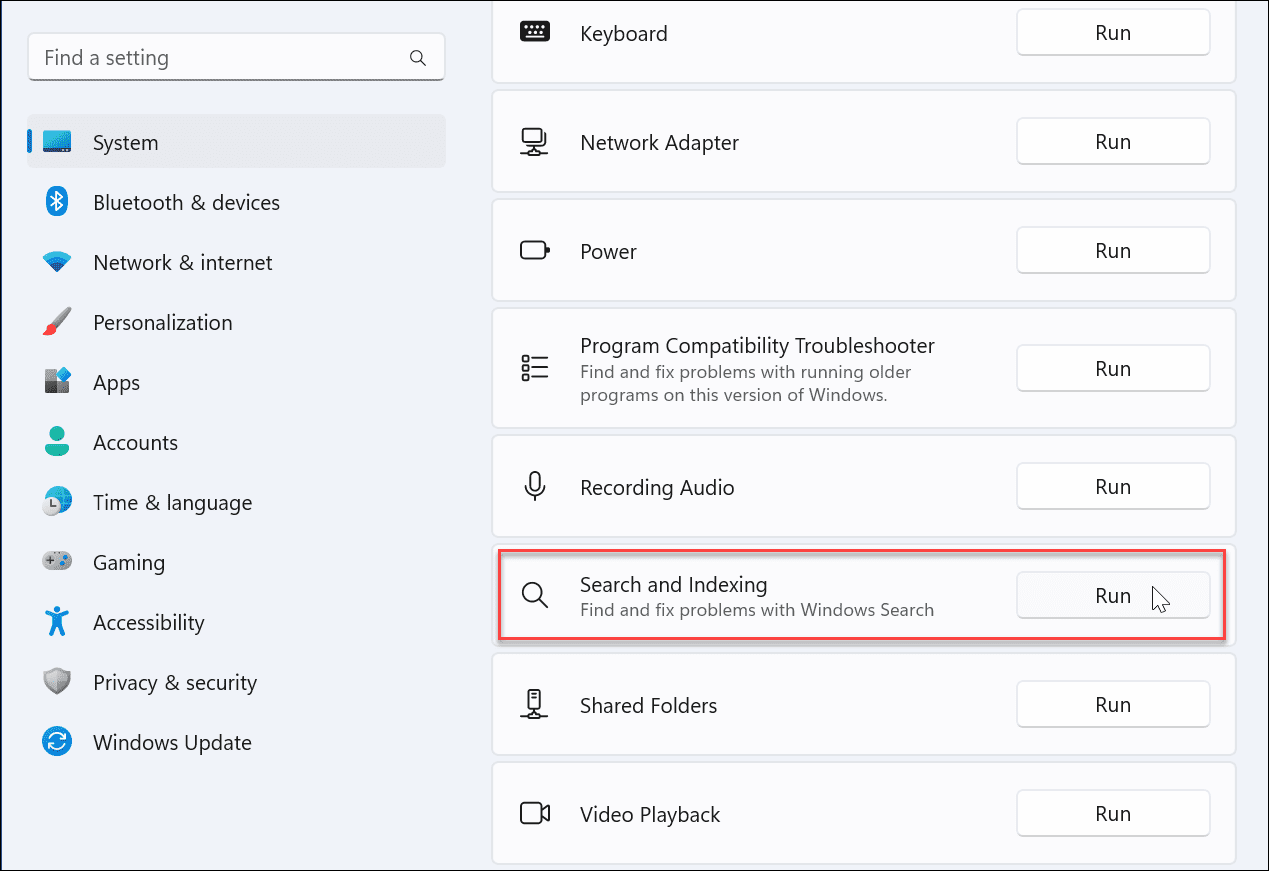Click the Bluetooth & devices icon

pyautogui.click(x=57, y=202)
